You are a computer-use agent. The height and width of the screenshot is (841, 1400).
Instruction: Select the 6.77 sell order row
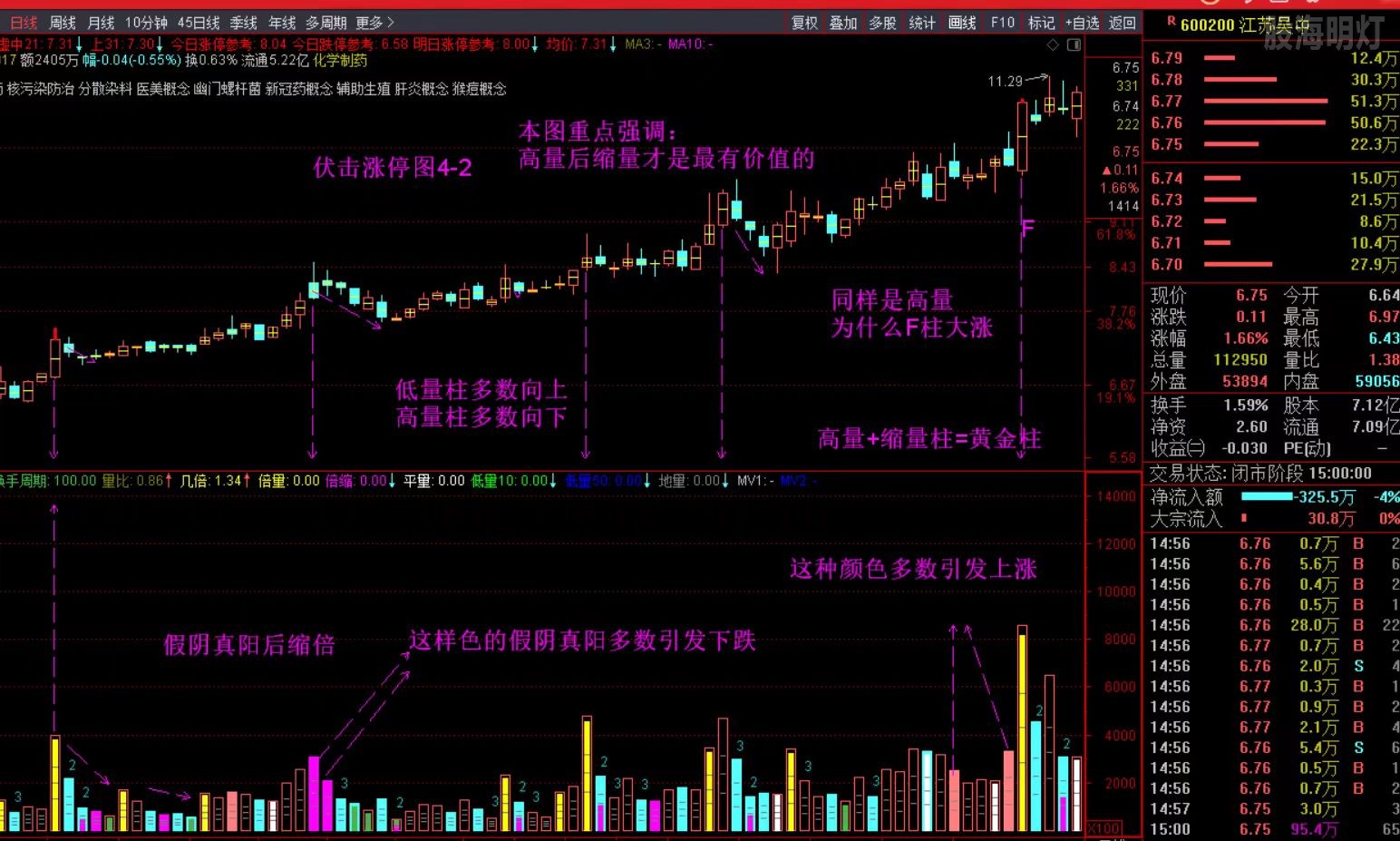point(1272,101)
